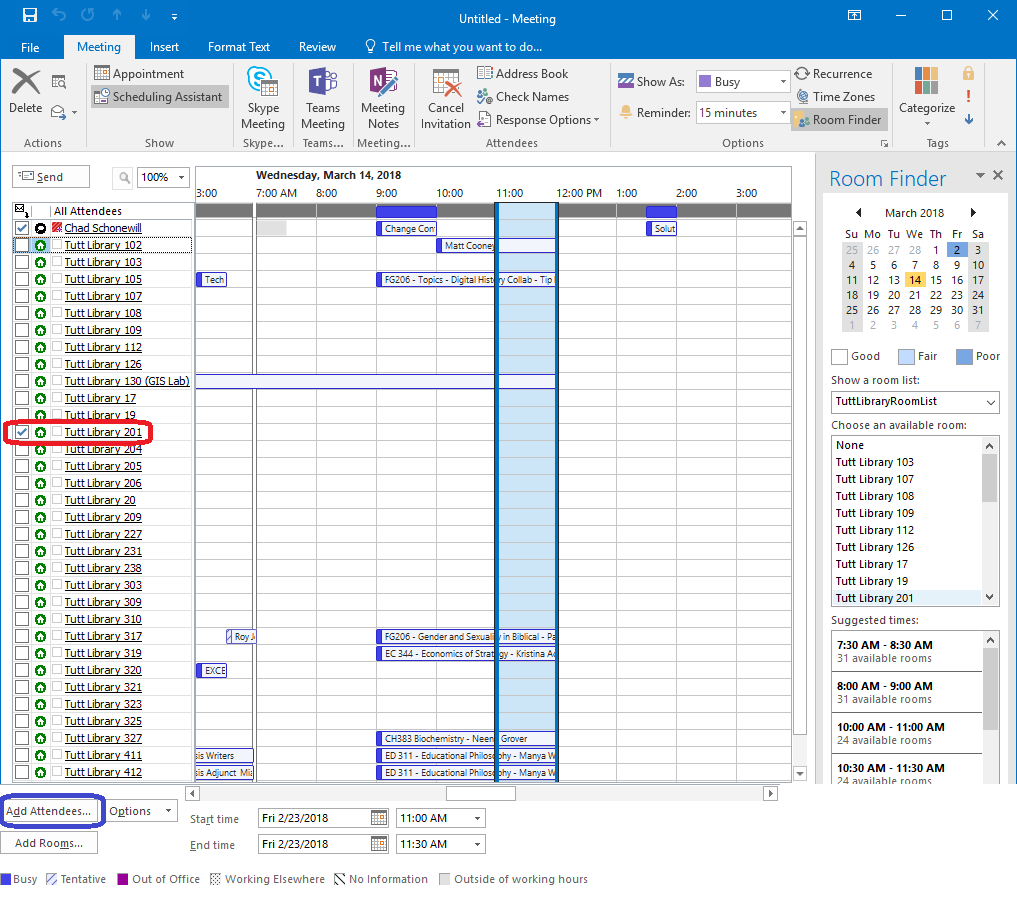1017x901 pixels.
Task: Select Scheduling Assistant view
Action: pos(160,97)
